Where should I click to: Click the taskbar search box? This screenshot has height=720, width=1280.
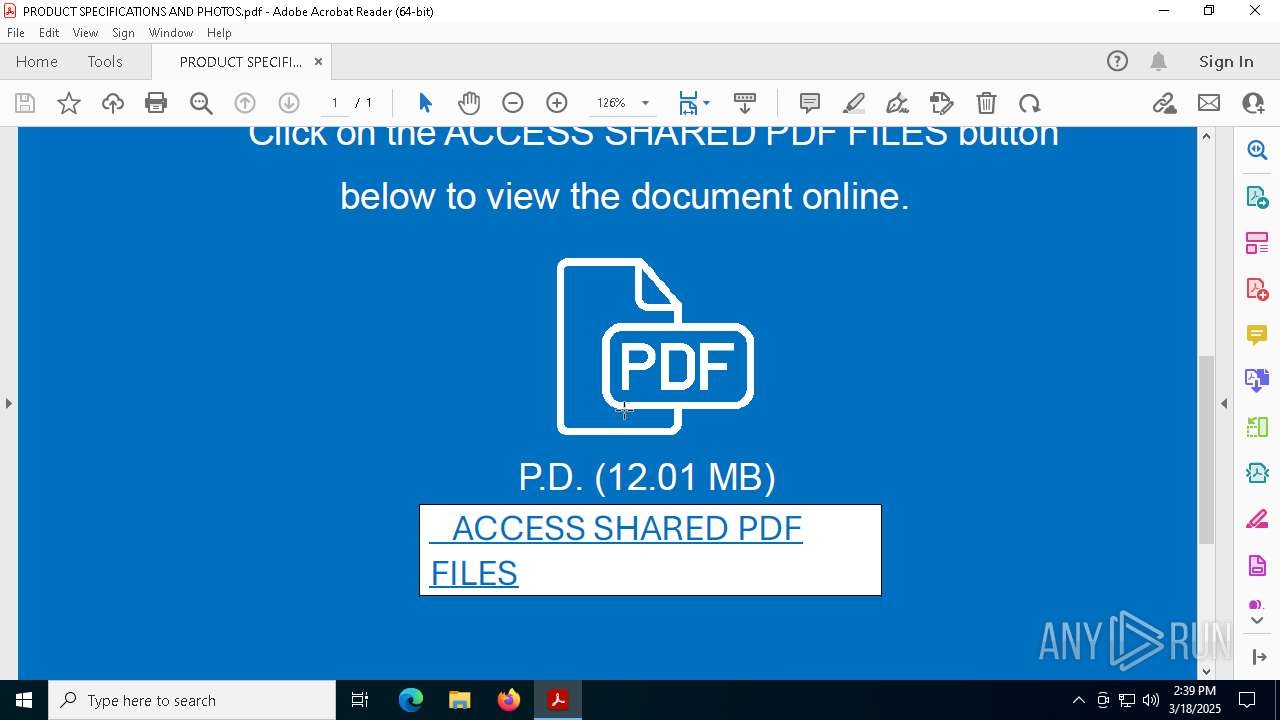click(x=192, y=700)
